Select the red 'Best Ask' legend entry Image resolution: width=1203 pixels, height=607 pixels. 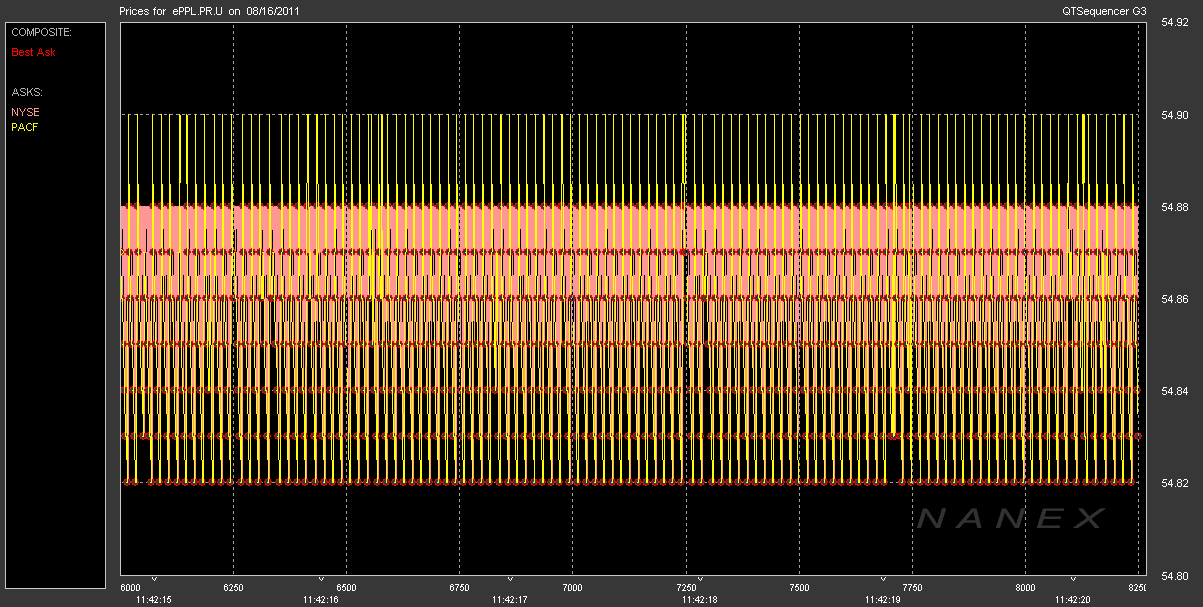click(33, 51)
